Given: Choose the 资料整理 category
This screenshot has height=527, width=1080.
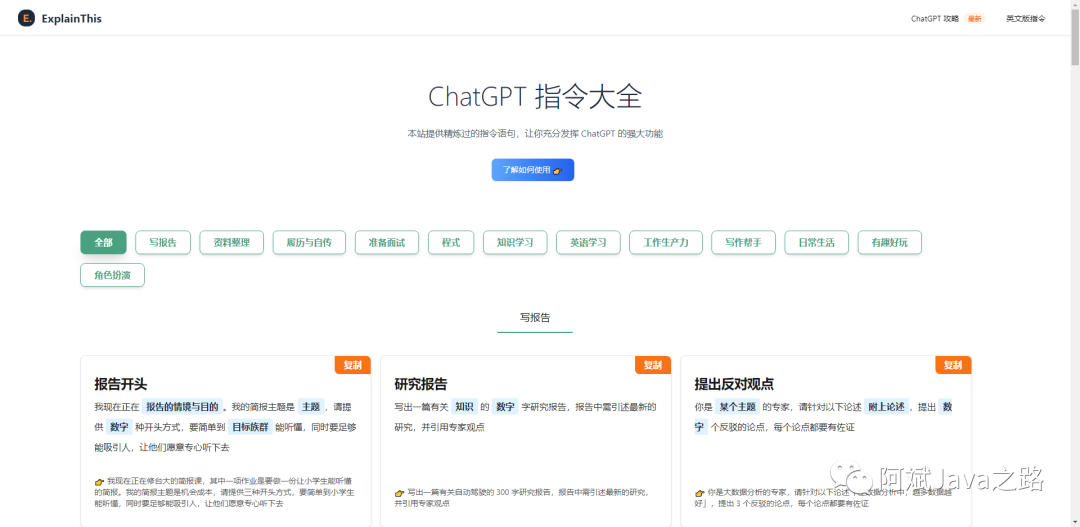Looking at the screenshot, I should click(231, 243).
